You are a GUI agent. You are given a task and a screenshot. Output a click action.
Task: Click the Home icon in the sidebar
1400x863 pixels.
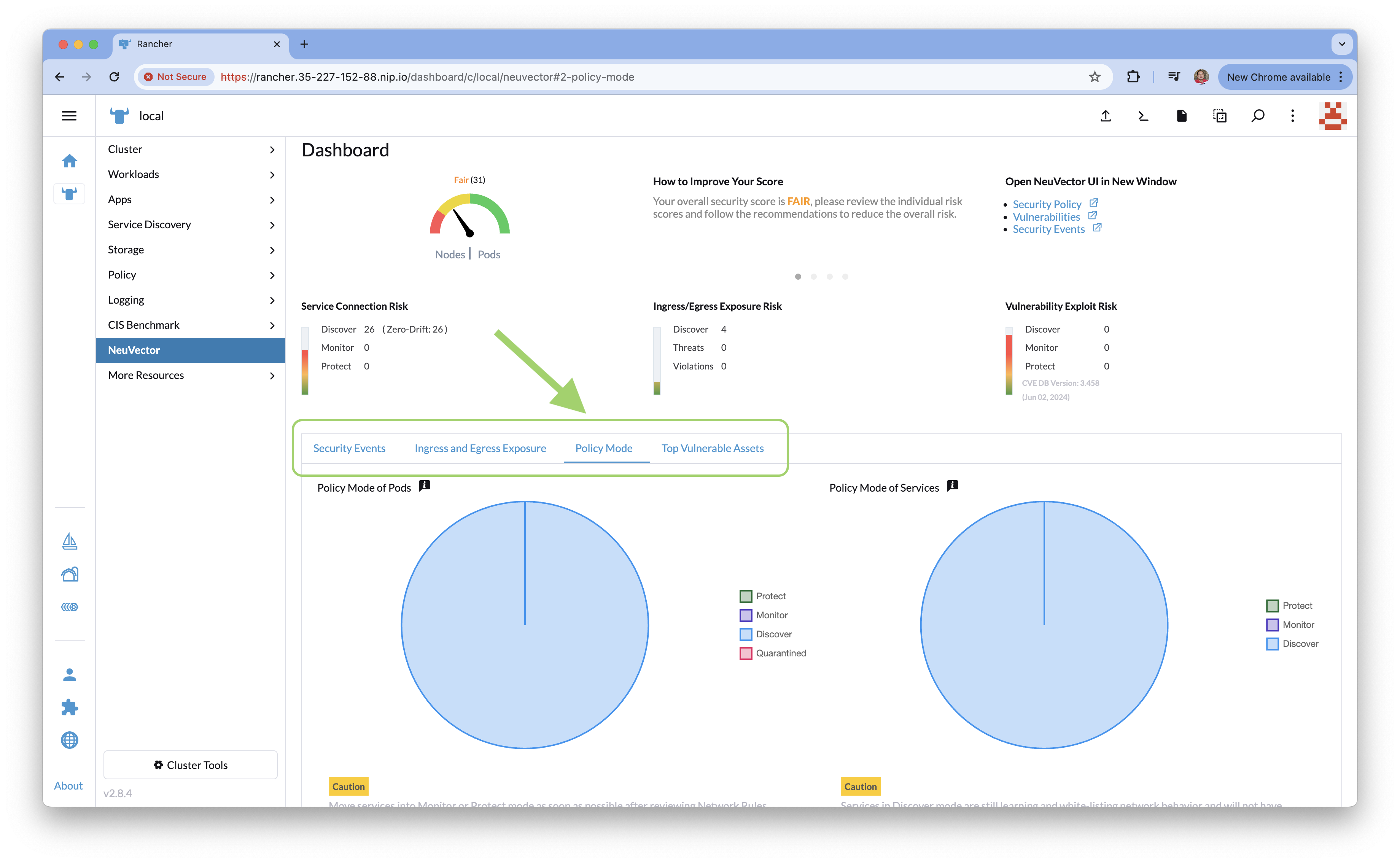pos(70,161)
